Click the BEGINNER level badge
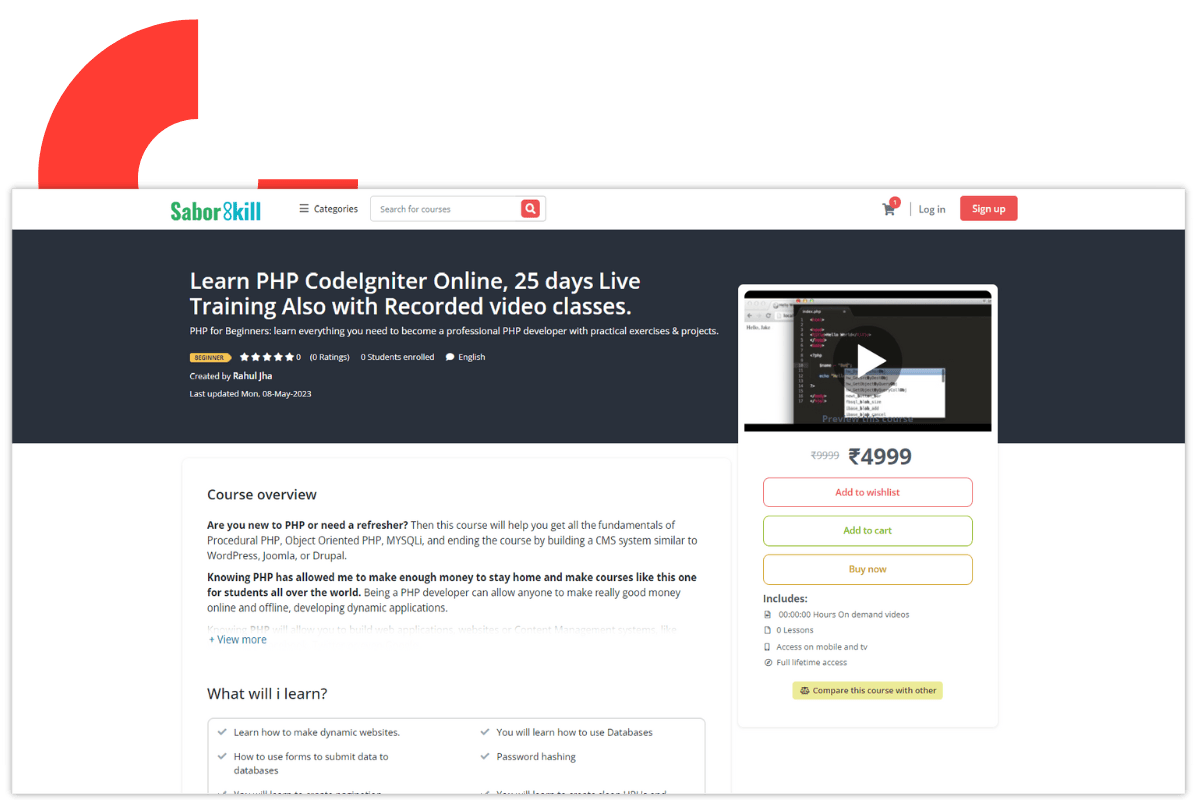The width and height of the screenshot is (1200, 800). pyautogui.click(x=210, y=357)
